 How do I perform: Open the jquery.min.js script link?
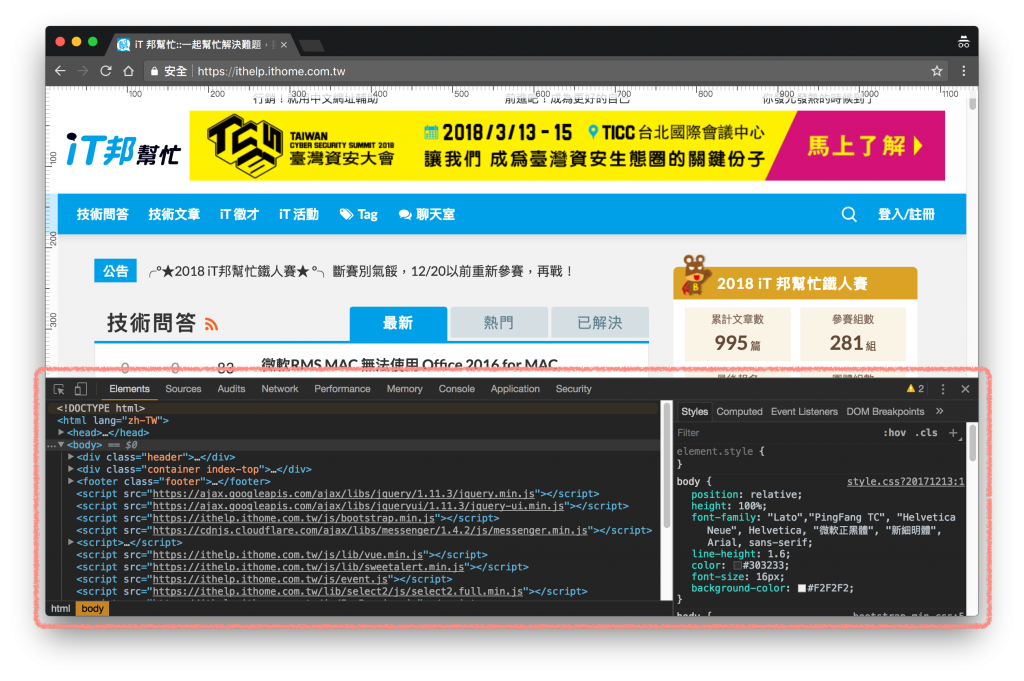(x=343, y=494)
